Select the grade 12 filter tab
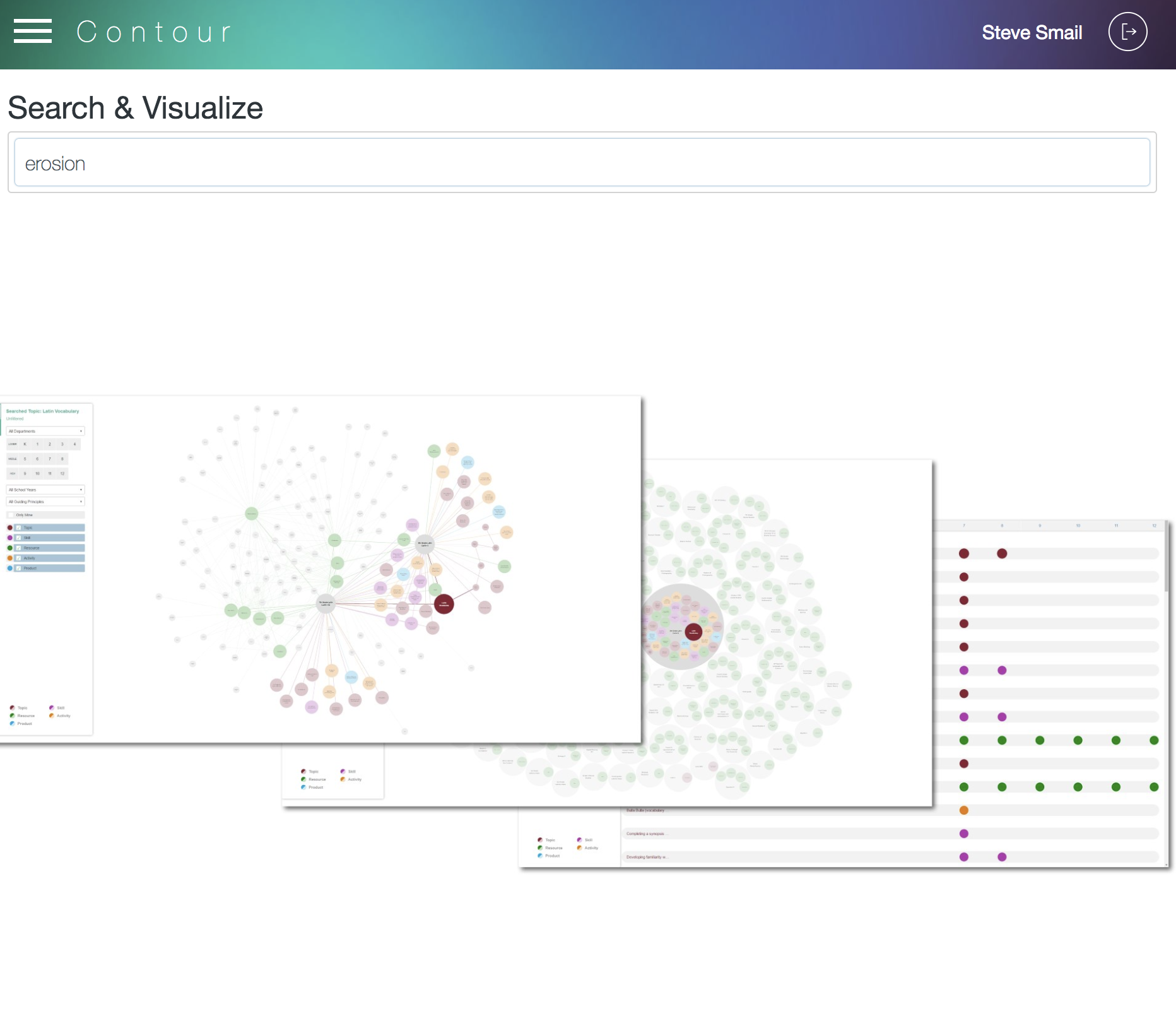1176x1021 pixels. coord(62,473)
